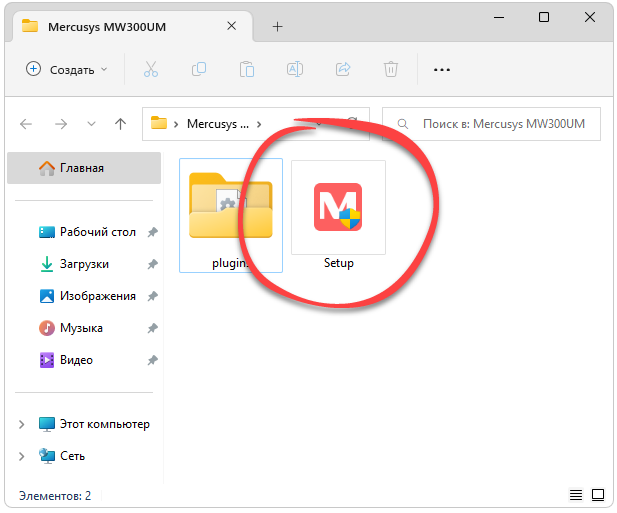Click the Создать new item button
Screen dimensions: 617x513
66,70
